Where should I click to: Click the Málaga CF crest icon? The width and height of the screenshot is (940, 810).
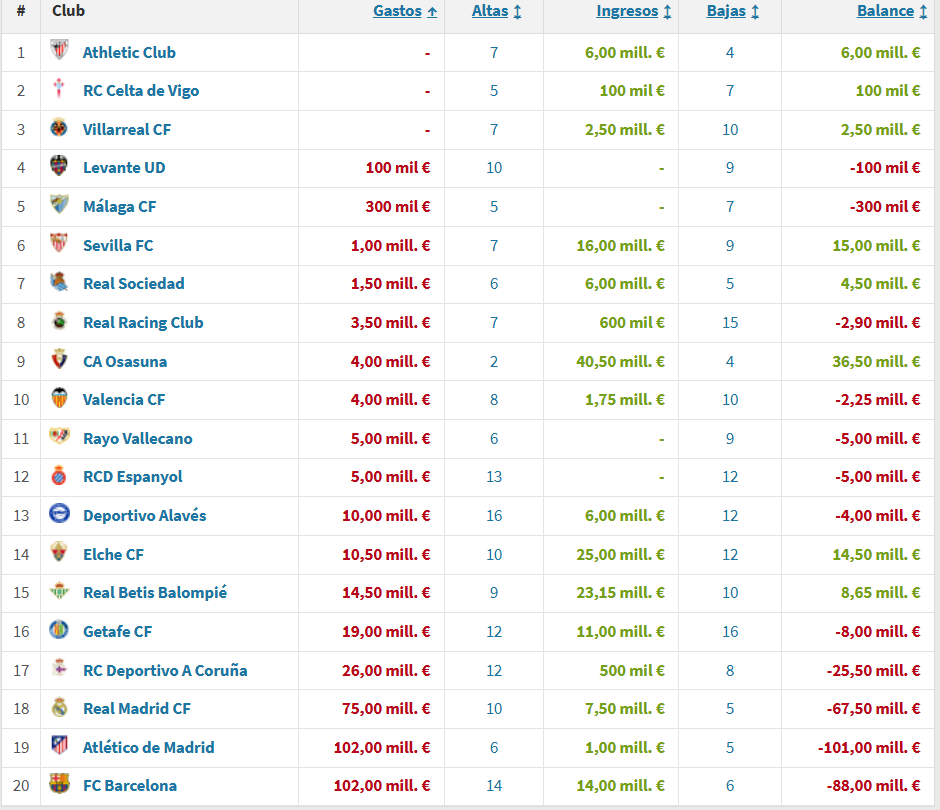(59, 204)
